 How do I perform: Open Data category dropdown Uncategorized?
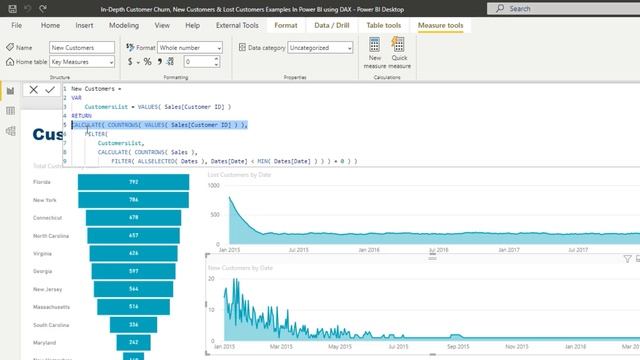(x=320, y=48)
